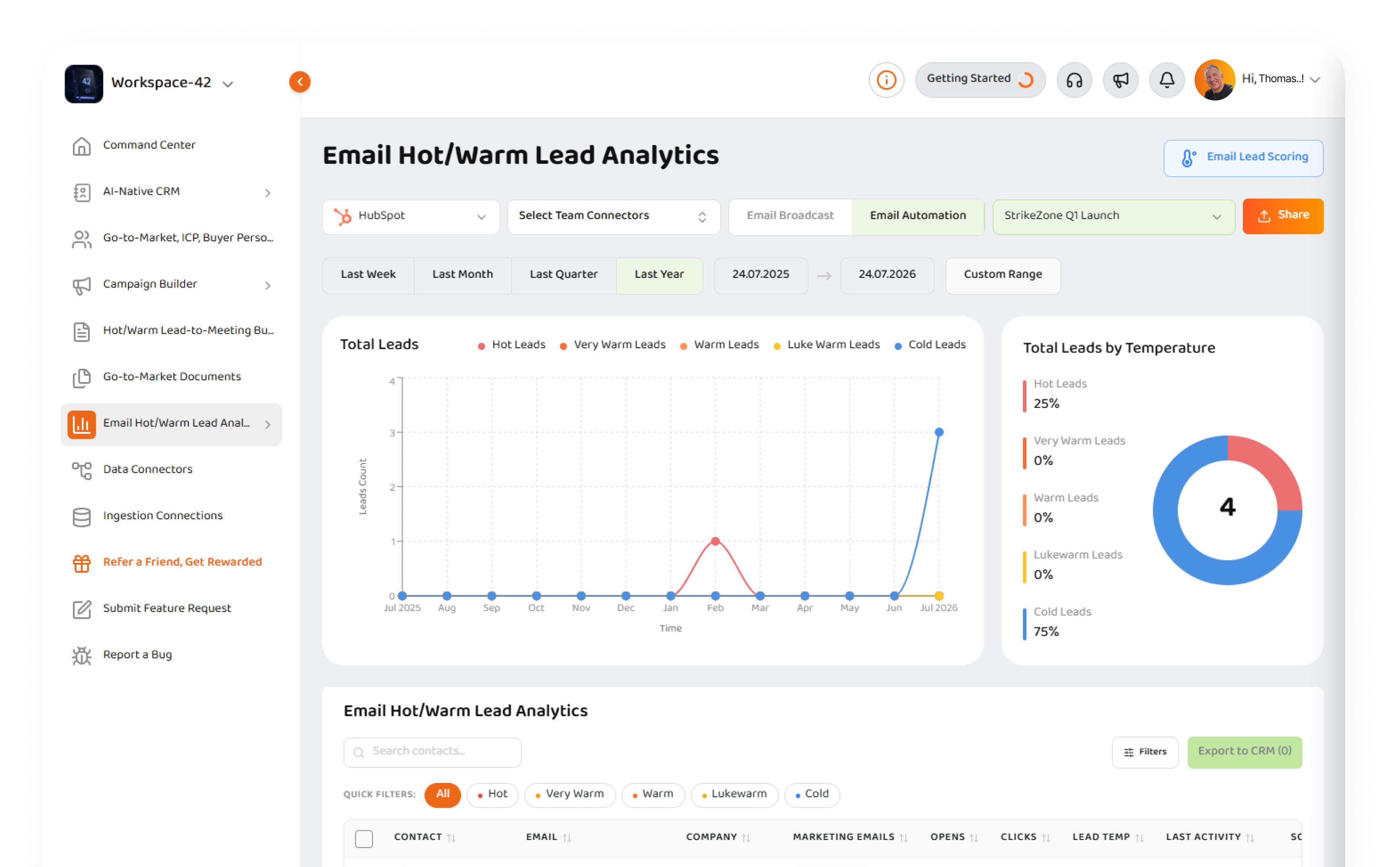Click the start date field 24.07.2025
This screenshot has width=1400, height=867.
pos(760,276)
